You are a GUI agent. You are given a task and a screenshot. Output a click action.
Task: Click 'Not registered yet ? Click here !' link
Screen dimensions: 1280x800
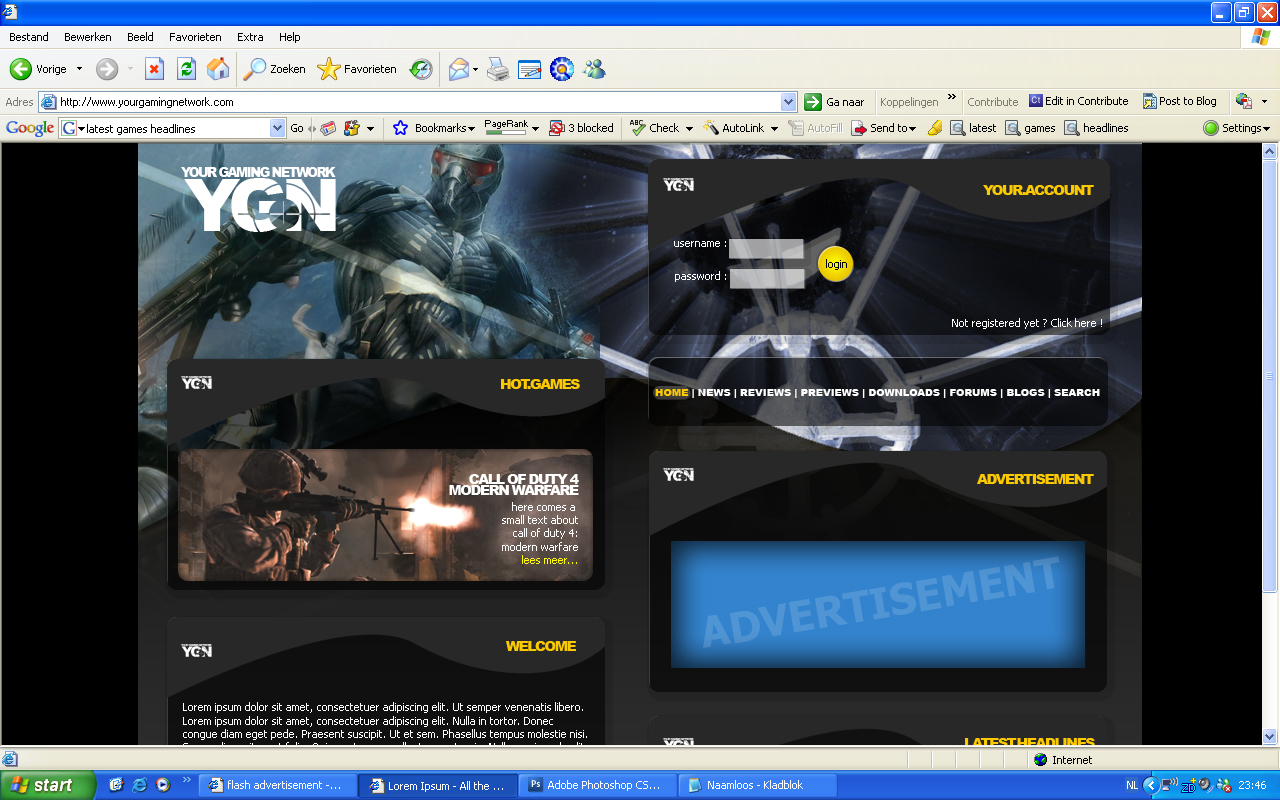1027,323
